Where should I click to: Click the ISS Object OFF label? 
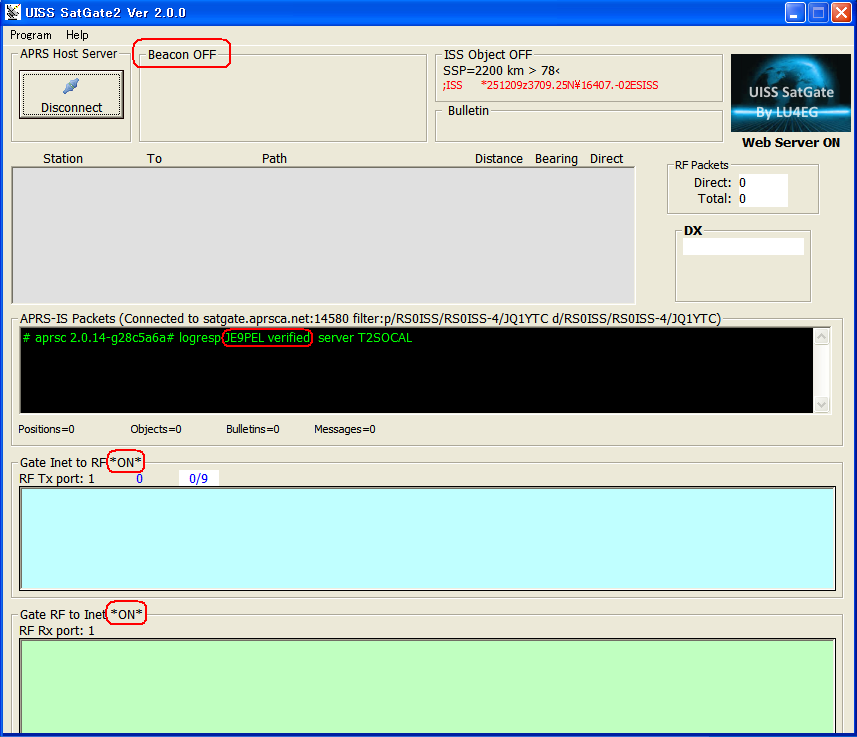coord(488,55)
